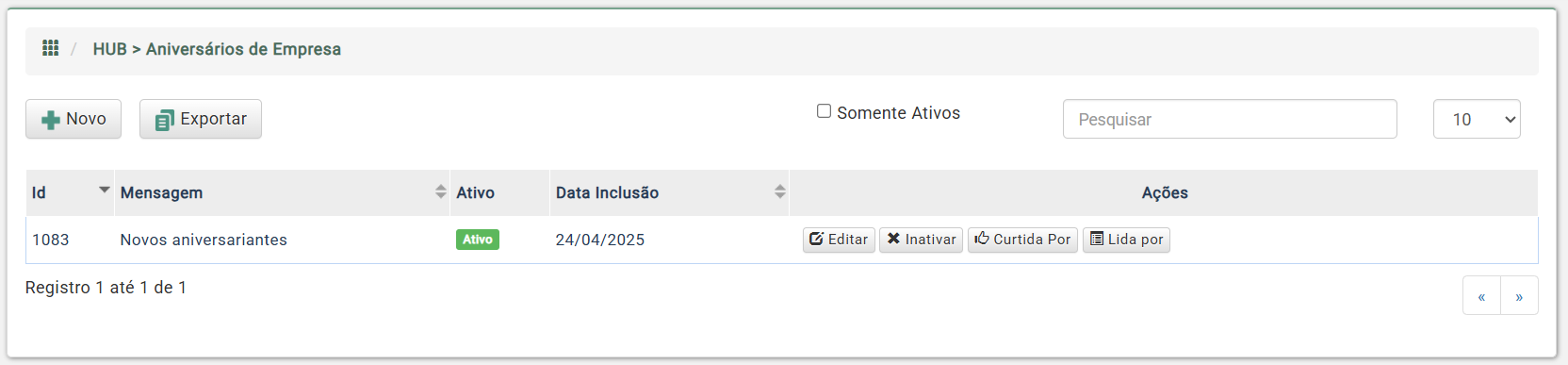The height and width of the screenshot is (365, 1568).
Task: Sort the Mensagem column
Action: pos(441,192)
